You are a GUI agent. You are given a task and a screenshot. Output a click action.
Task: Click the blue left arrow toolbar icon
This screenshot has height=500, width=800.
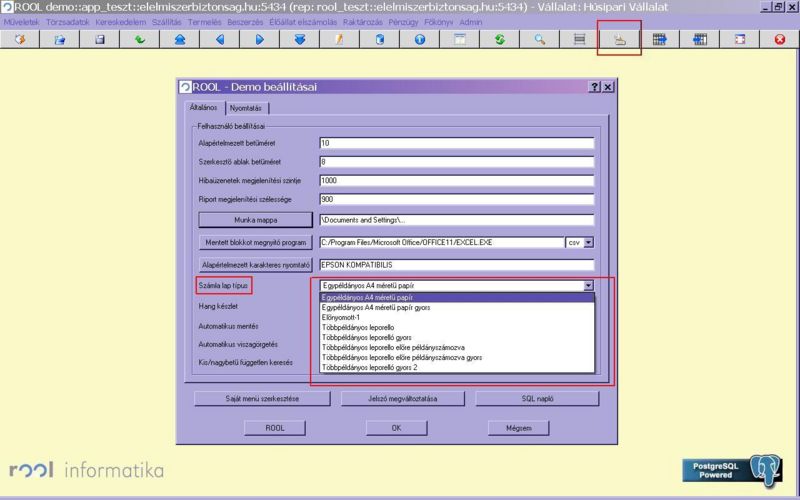219,39
